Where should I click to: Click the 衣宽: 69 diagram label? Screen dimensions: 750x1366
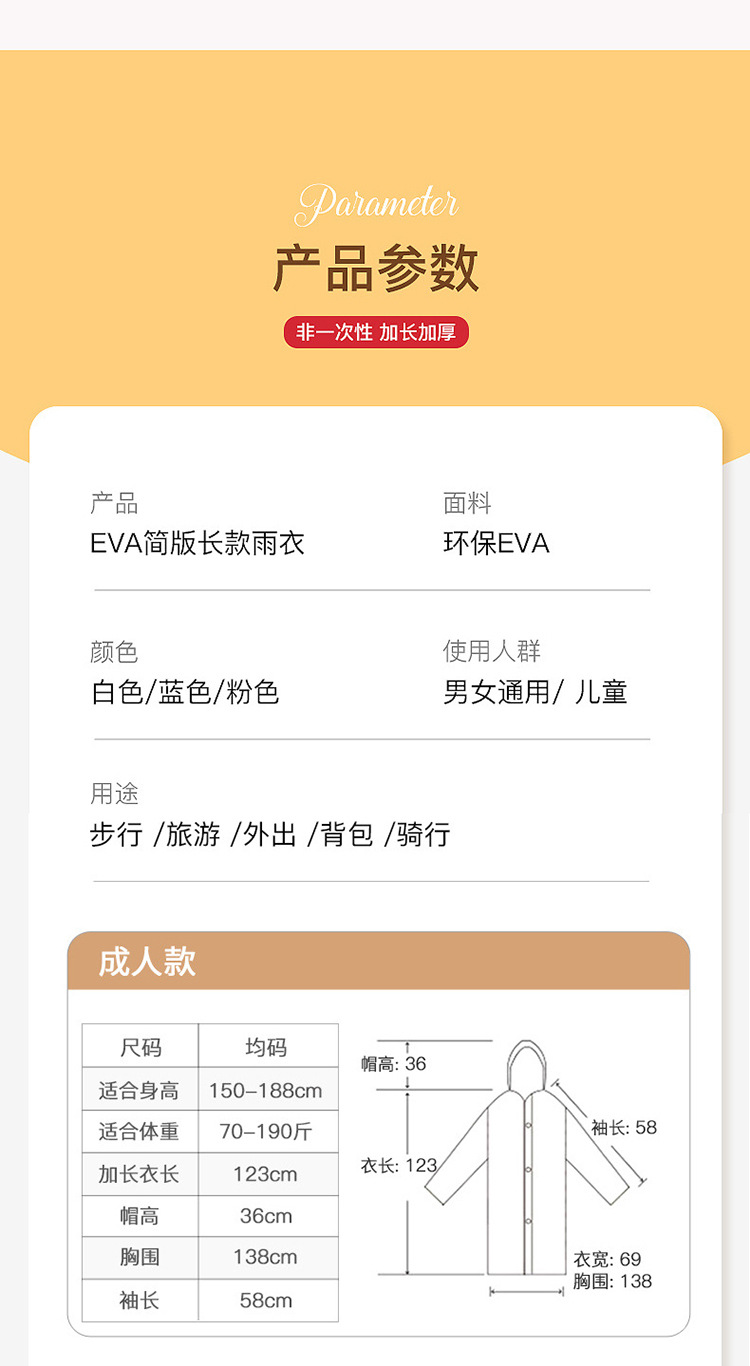tap(607, 1259)
